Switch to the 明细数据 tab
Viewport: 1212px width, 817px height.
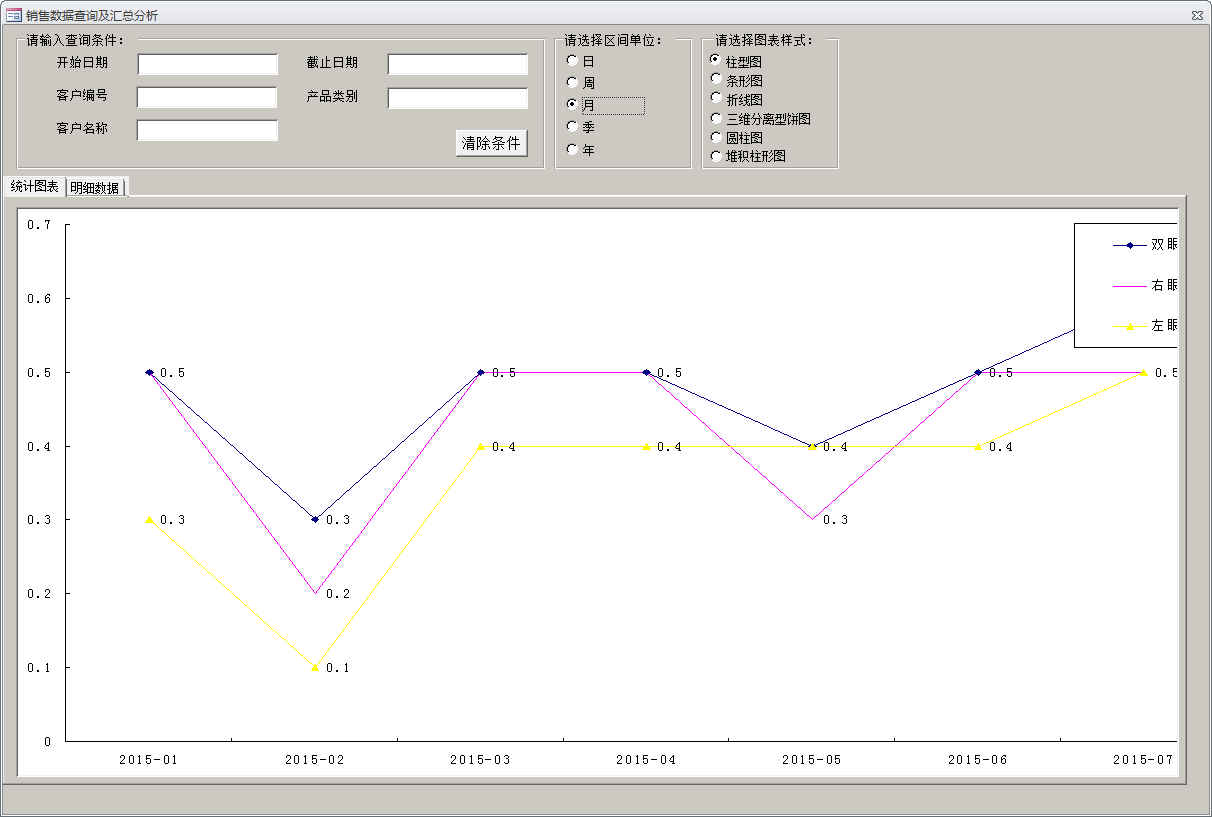(95, 188)
